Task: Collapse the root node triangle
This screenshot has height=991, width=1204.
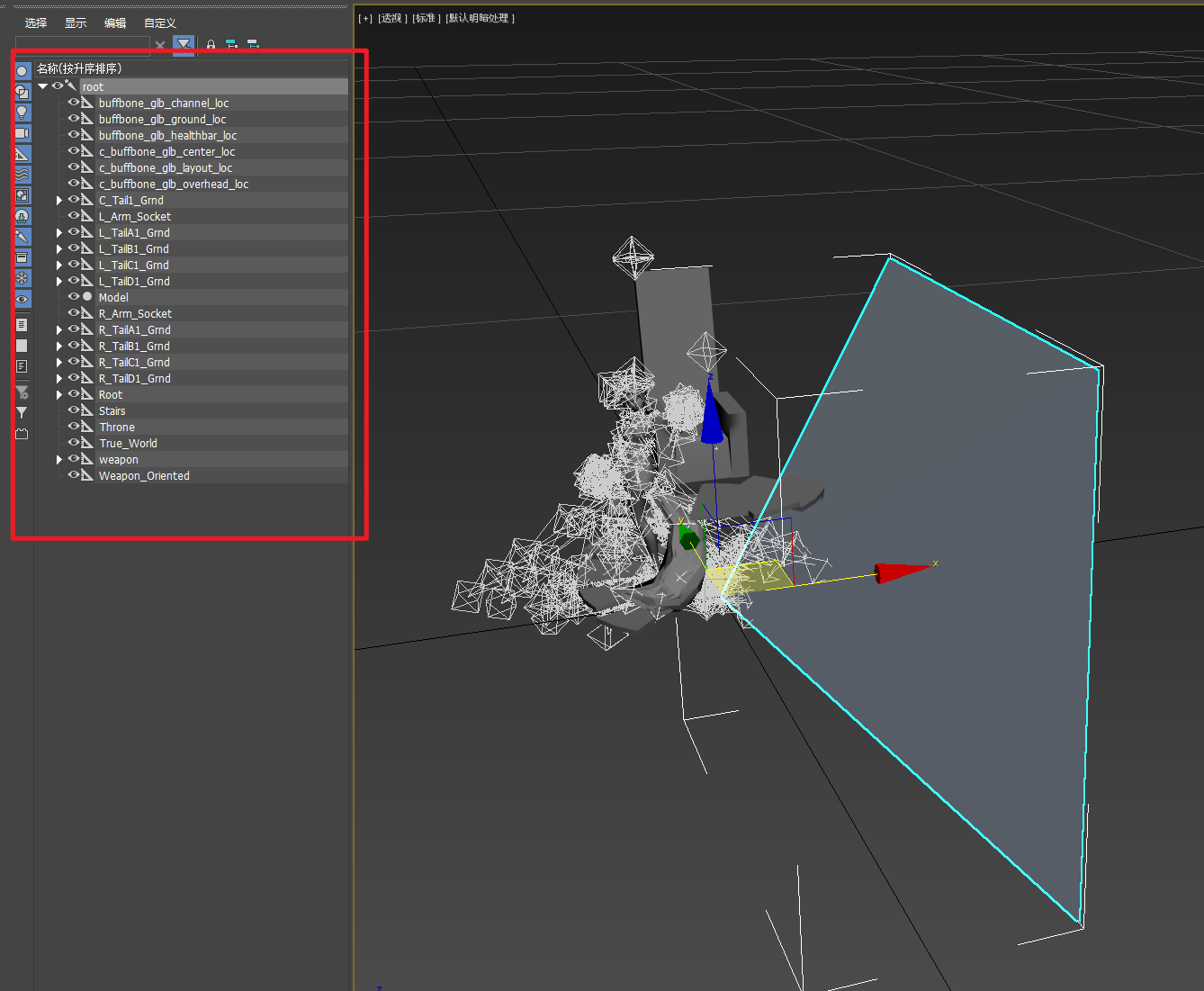Action: [x=43, y=86]
